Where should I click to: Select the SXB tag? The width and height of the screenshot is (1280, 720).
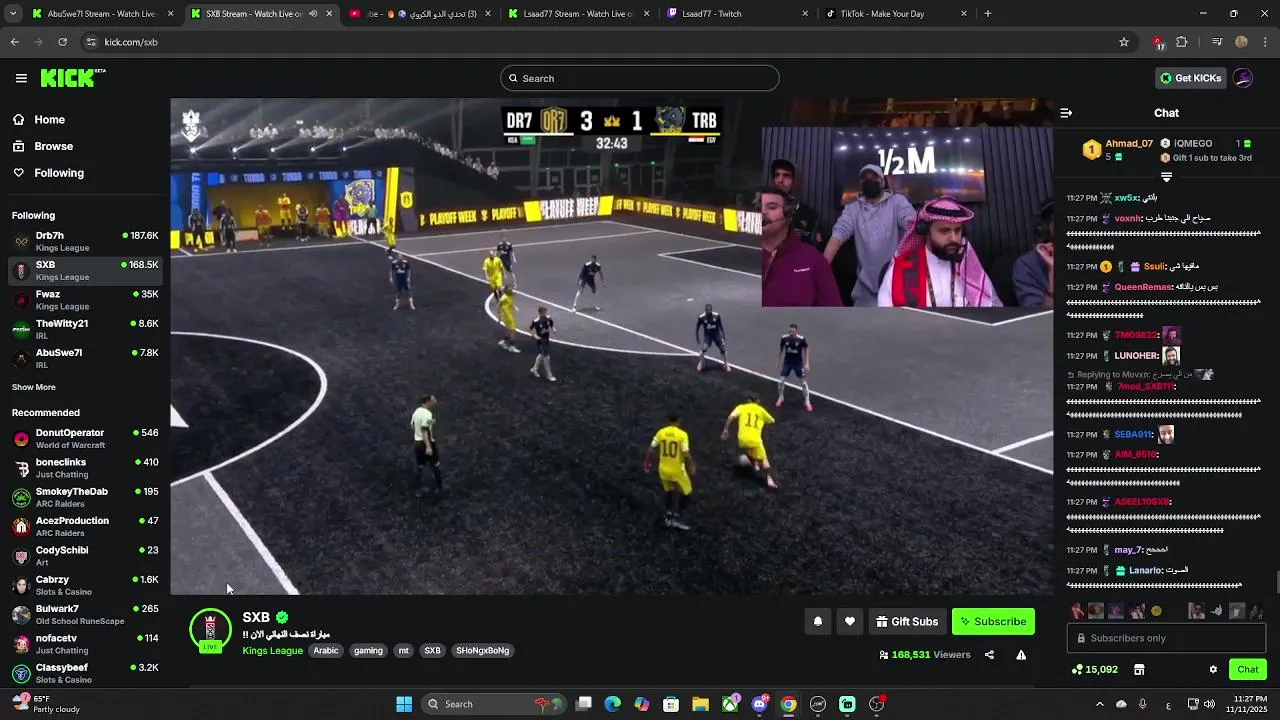click(432, 650)
